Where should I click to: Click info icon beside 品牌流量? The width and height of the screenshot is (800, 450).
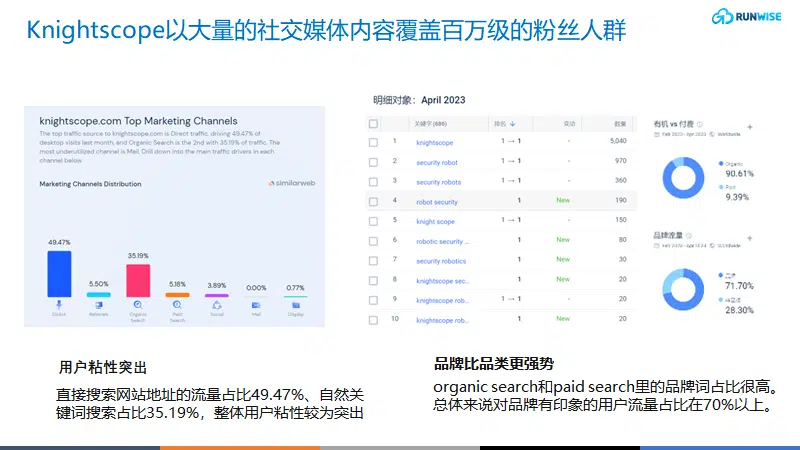click(689, 236)
